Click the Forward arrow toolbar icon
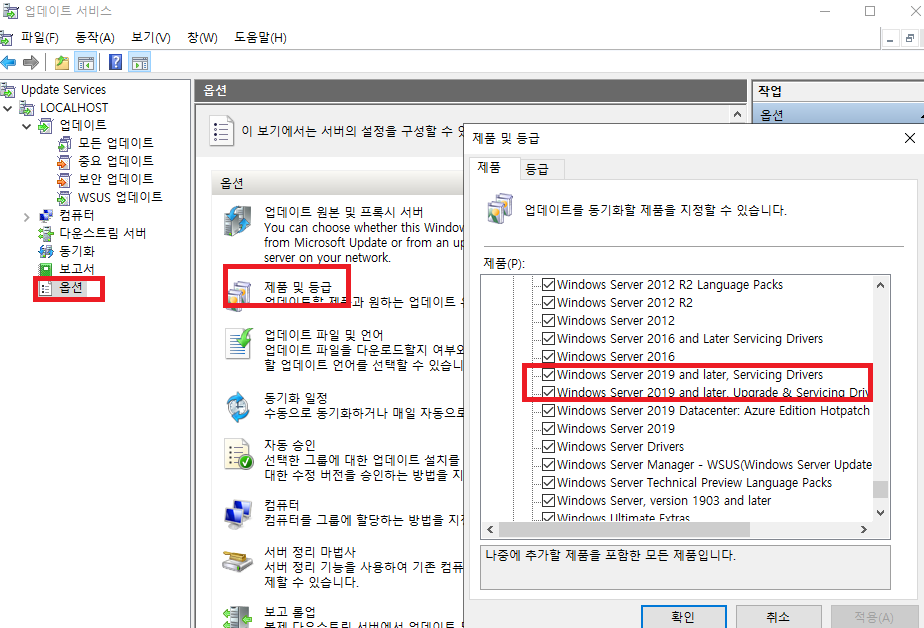 31,62
